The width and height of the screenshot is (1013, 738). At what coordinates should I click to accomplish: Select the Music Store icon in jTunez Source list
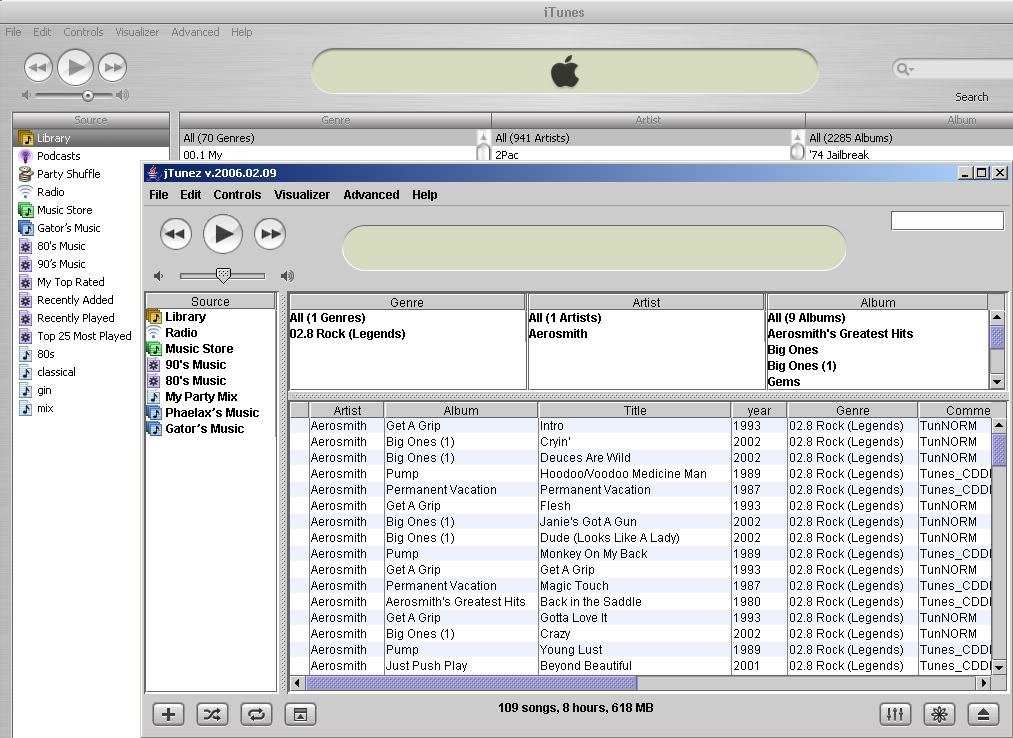click(x=154, y=349)
